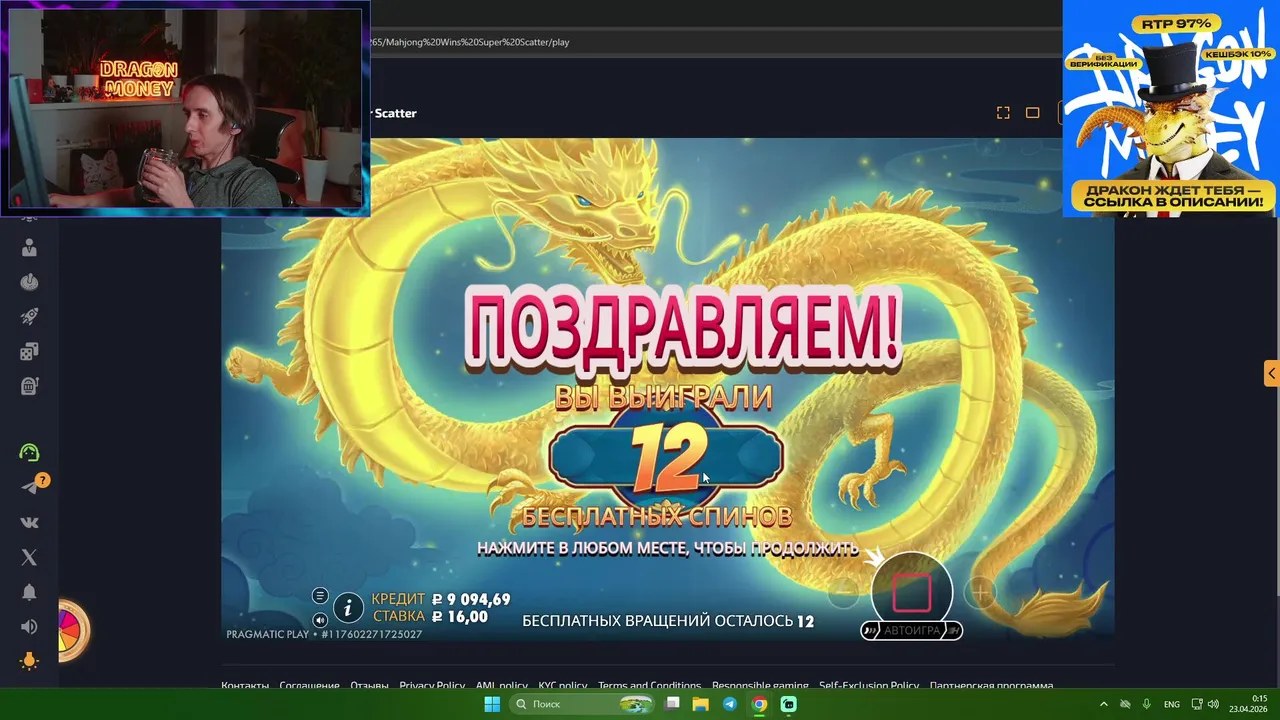
Task: Mute the slot sound via the small speaker icon
Action: [320, 619]
